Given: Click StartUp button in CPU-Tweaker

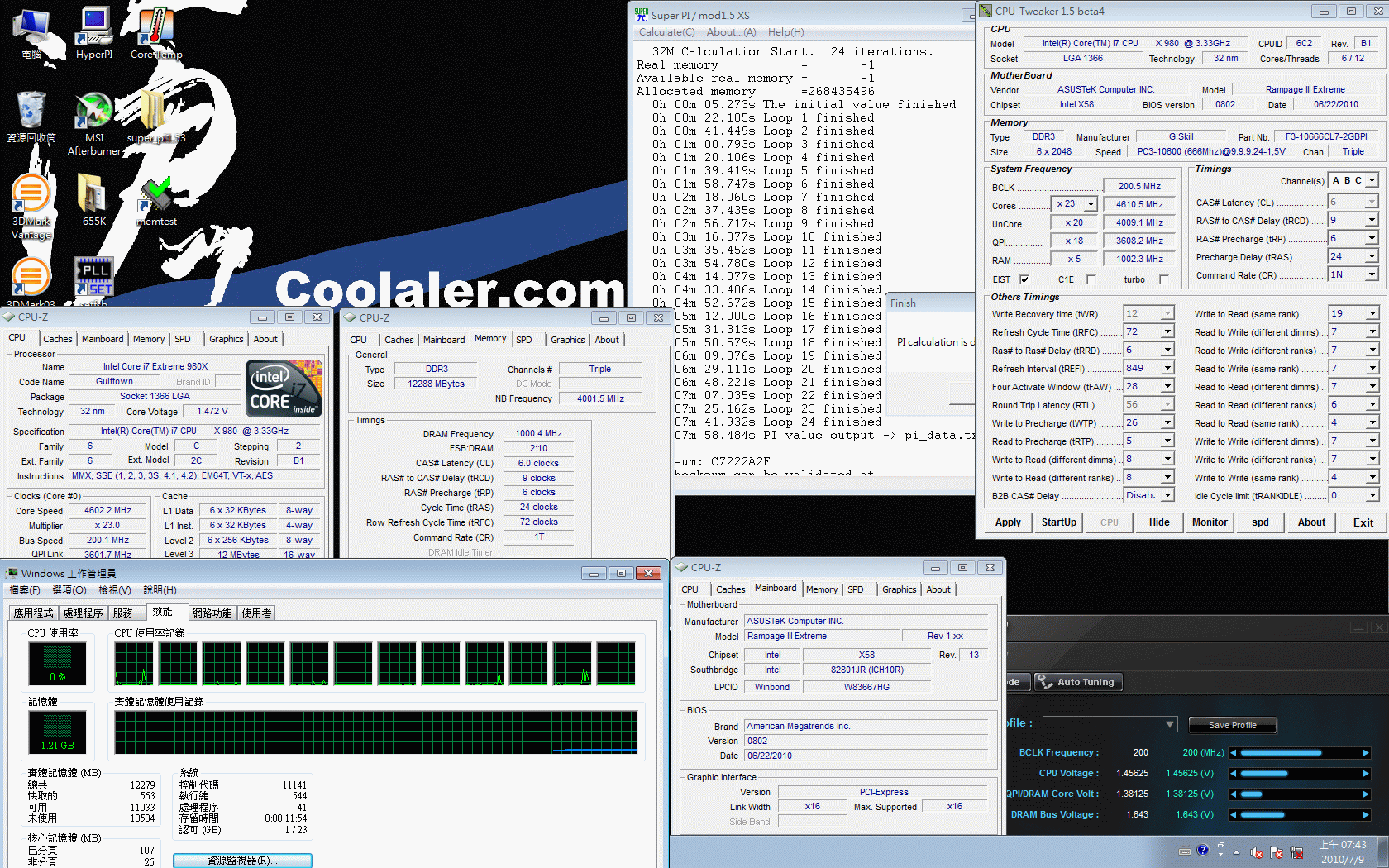Looking at the screenshot, I should pyautogui.click(x=1058, y=522).
